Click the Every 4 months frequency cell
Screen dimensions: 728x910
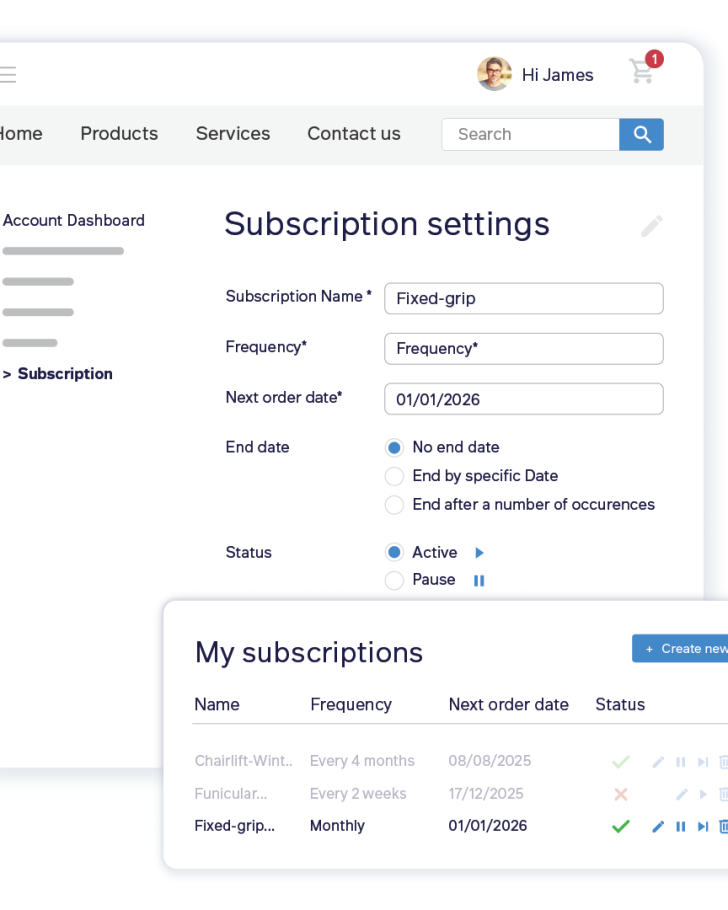pyautogui.click(x=362, y=761)
